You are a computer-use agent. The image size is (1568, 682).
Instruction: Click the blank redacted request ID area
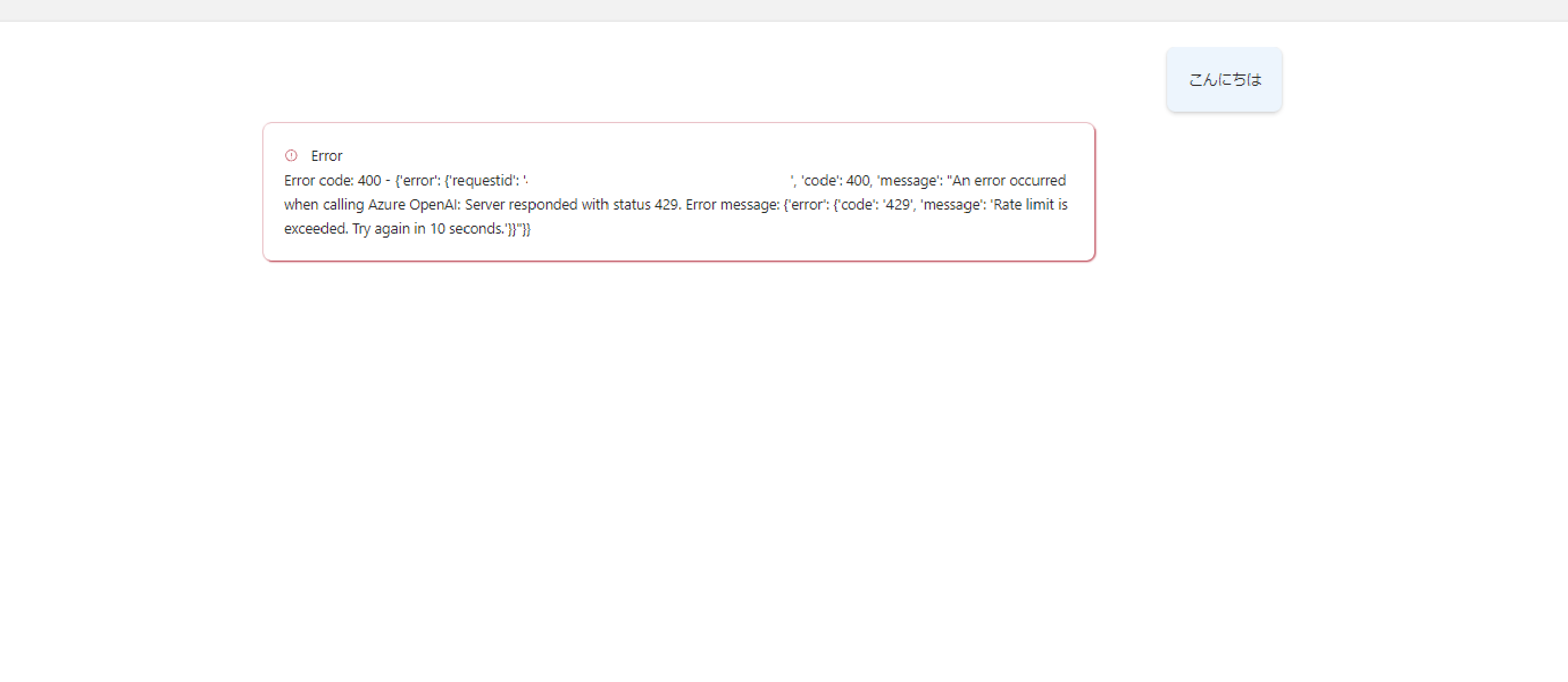657,181
